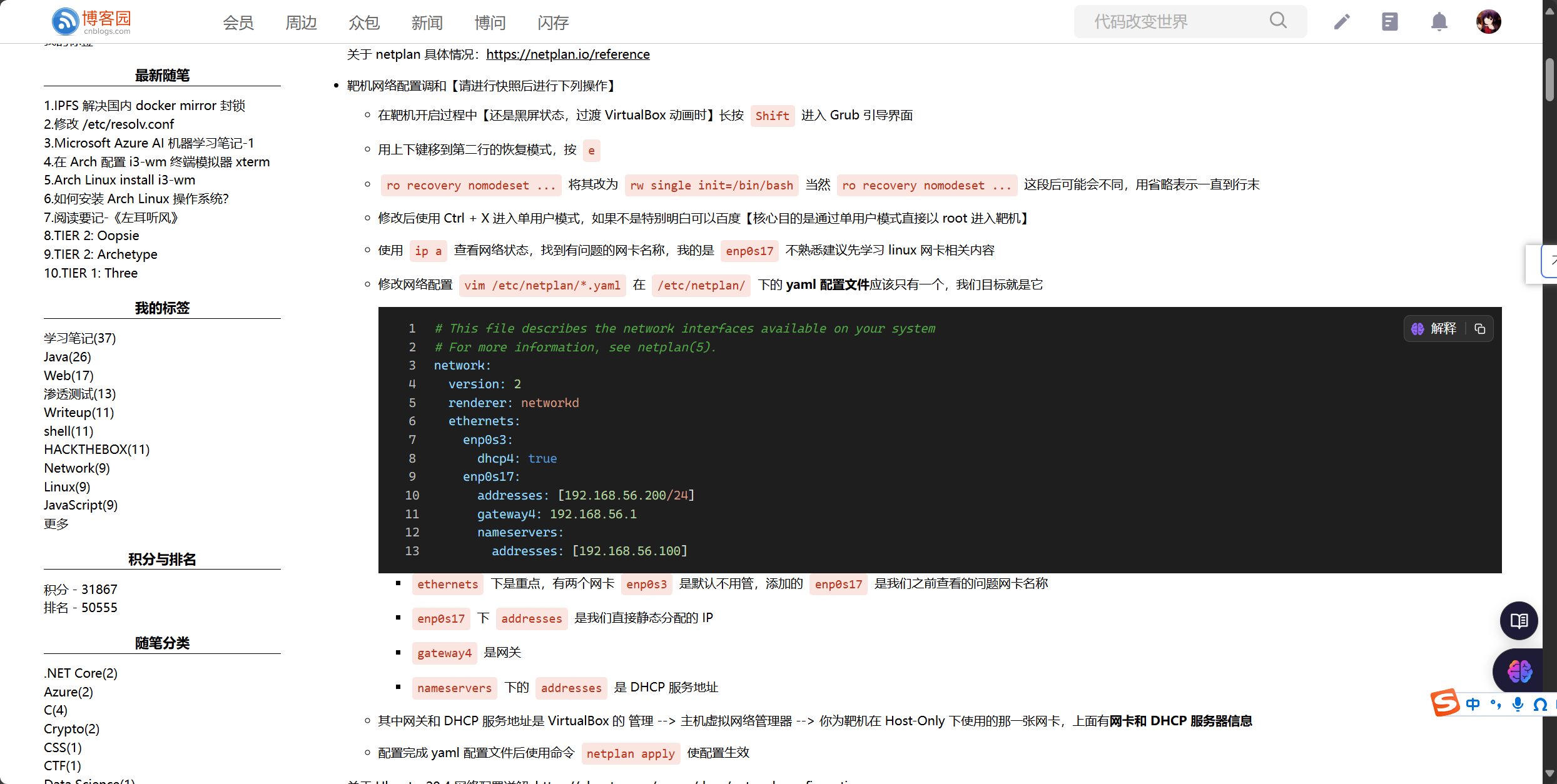The image size is (1557, 784).
Task: Toggle Sogou input Chinese mode
Action: [1473, 705]
